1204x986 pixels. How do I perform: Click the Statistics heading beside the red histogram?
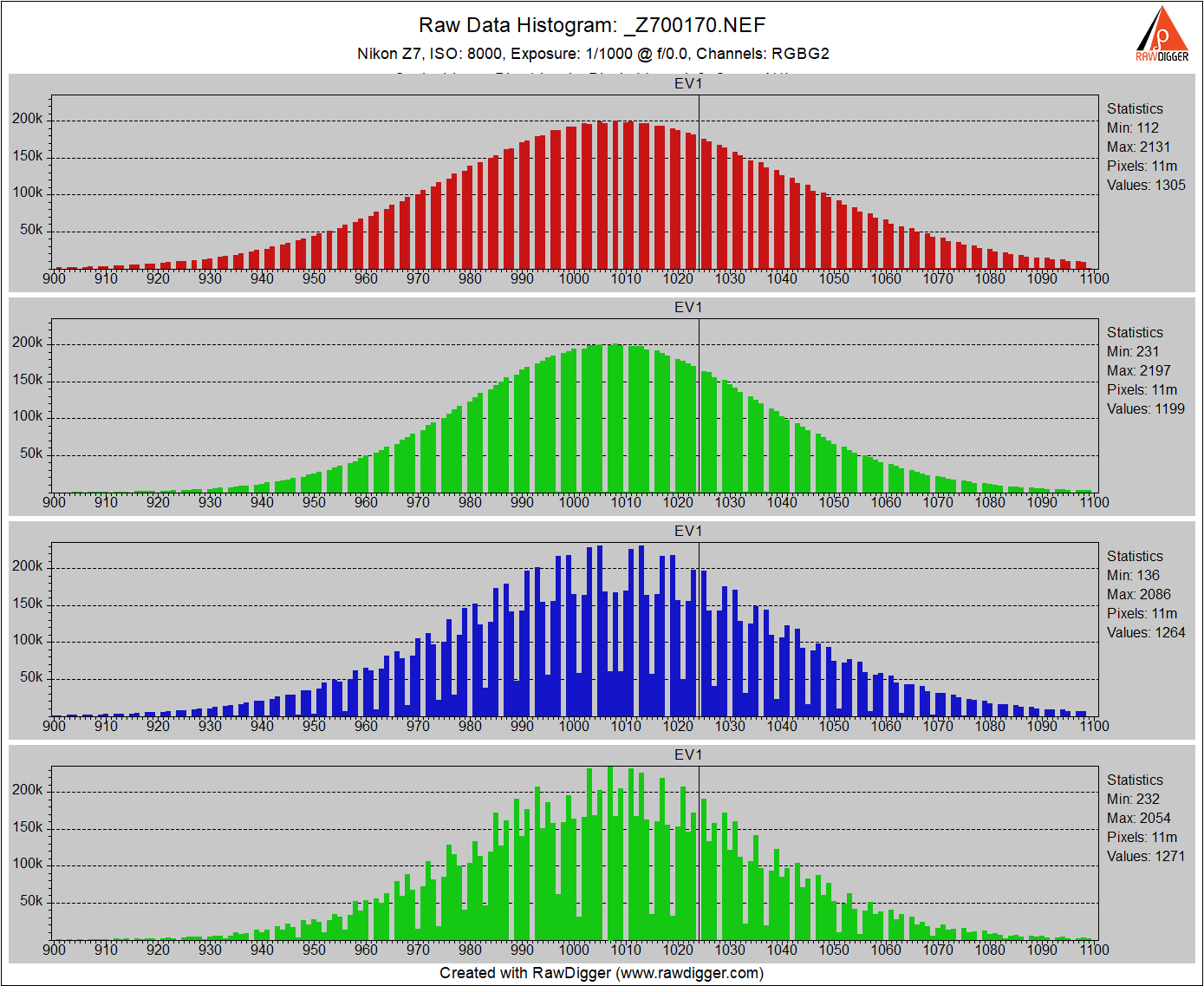pos(1135,109)
